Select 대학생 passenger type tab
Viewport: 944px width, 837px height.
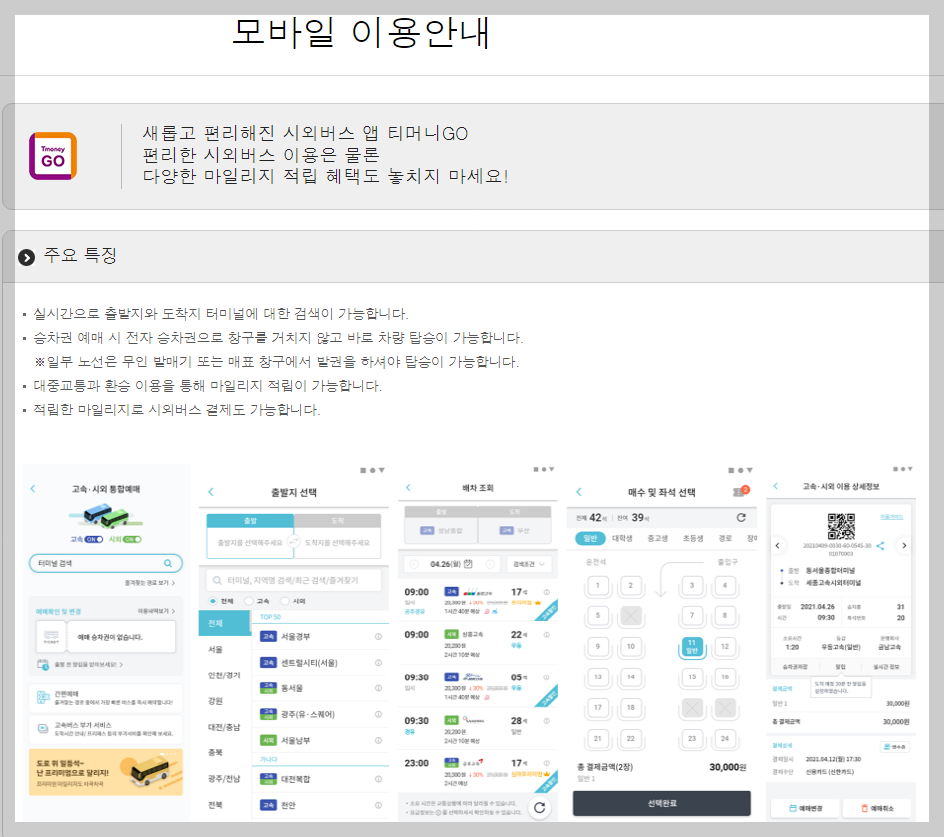pos(622,538)
